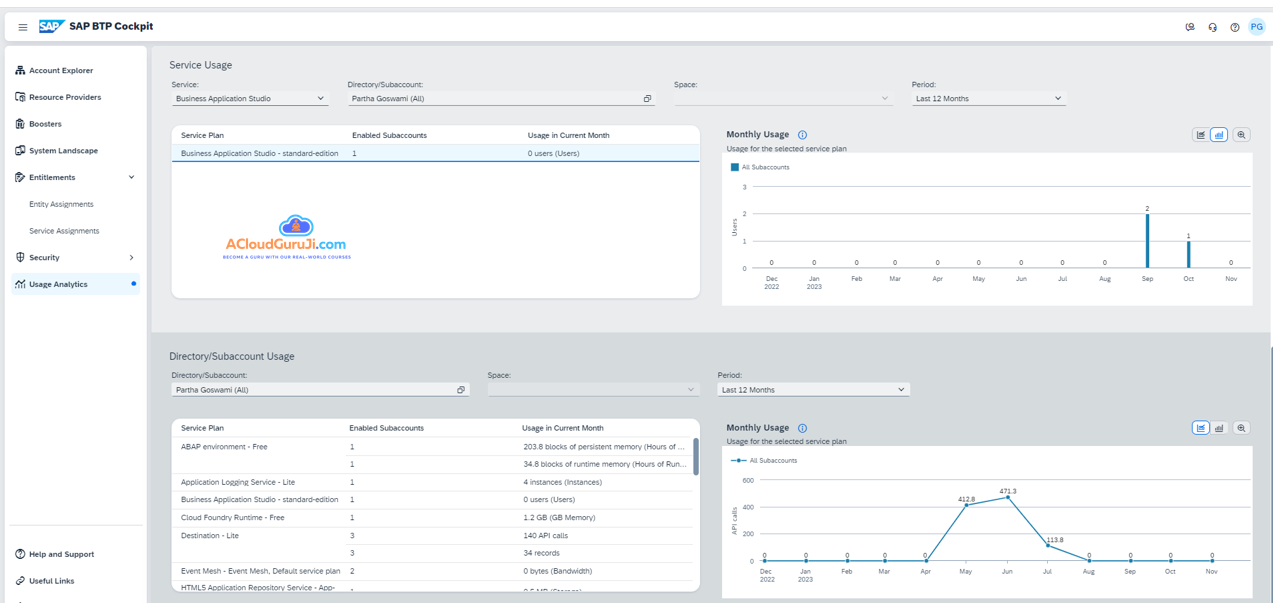Select bar chart view in Service Usage

coord(1219,135)
